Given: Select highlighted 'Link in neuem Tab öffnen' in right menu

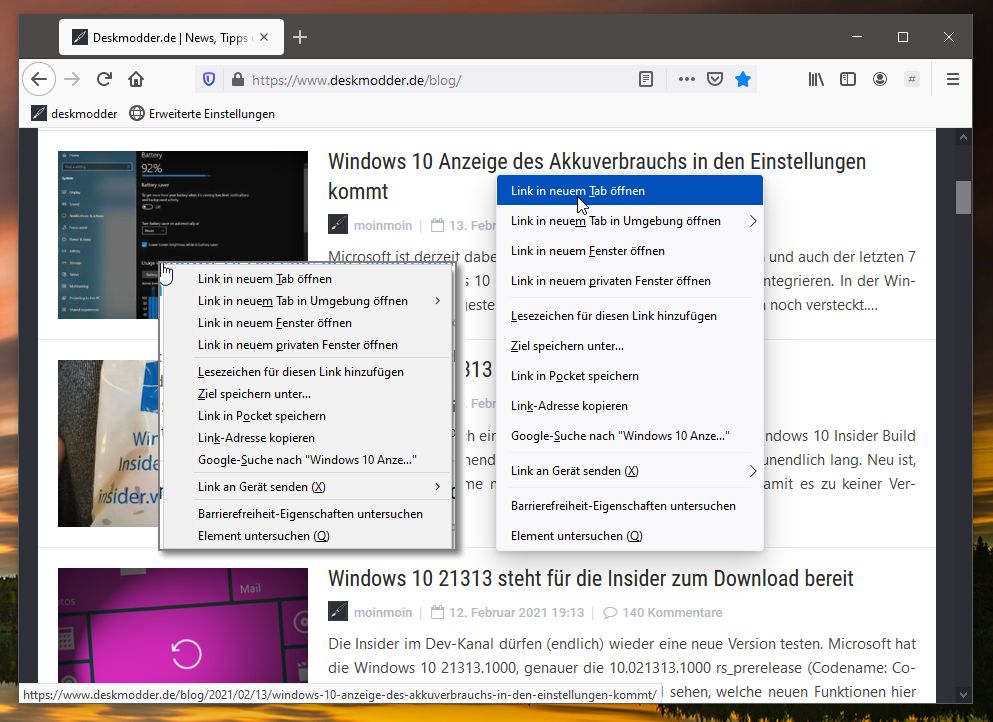Looking at the screenshot, I should 630,191.
